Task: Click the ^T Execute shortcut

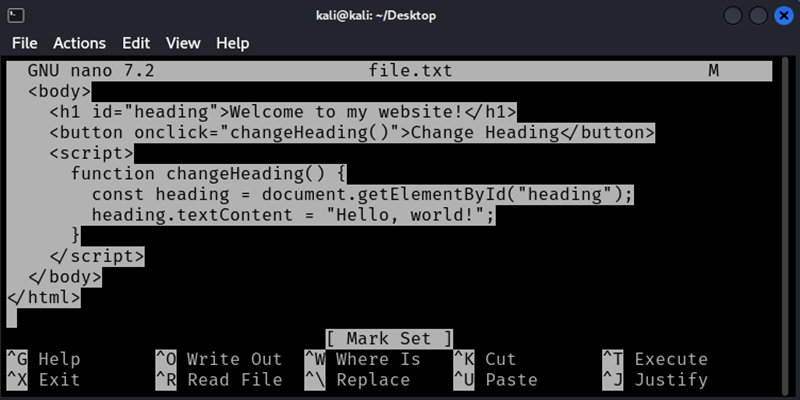Action: pos(655,359)
